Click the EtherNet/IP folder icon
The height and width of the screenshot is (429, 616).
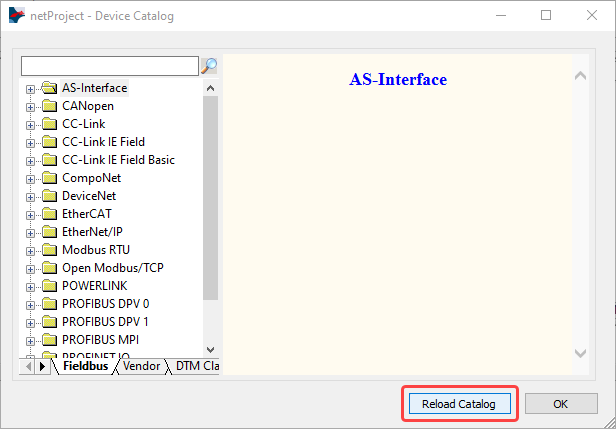point(49,232)
